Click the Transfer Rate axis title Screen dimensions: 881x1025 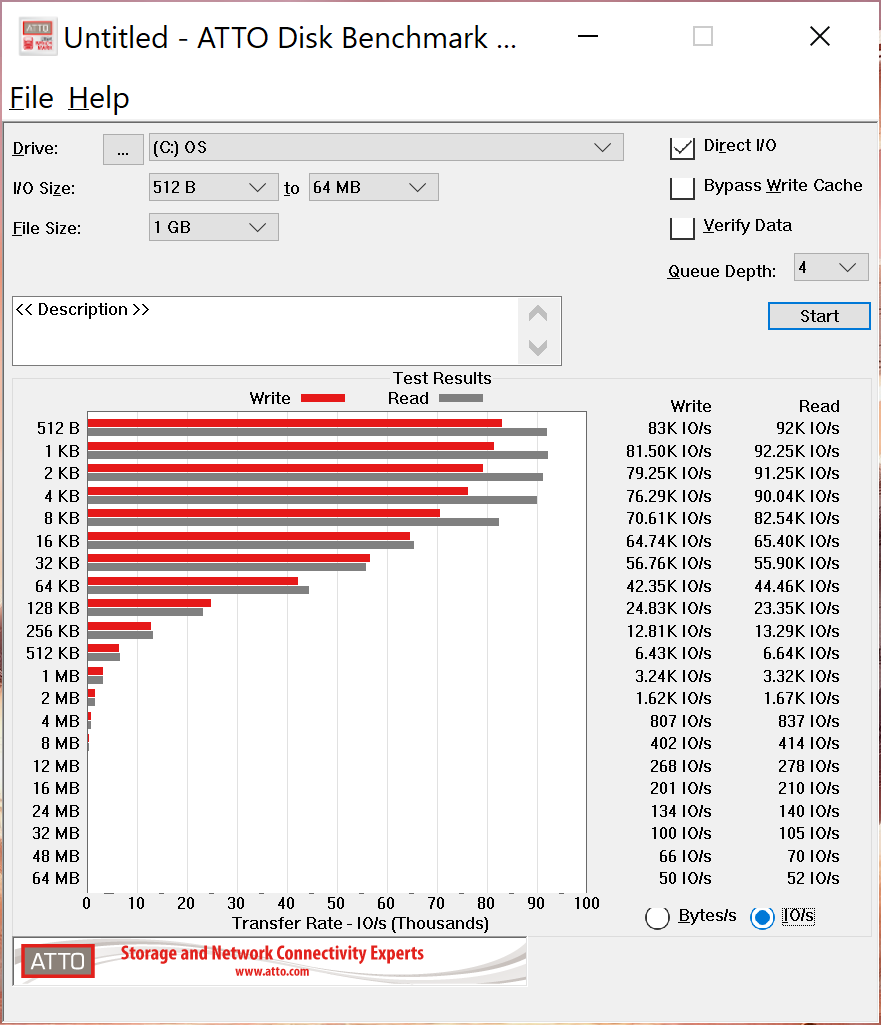pyautogui.click(x=360, y=924)
